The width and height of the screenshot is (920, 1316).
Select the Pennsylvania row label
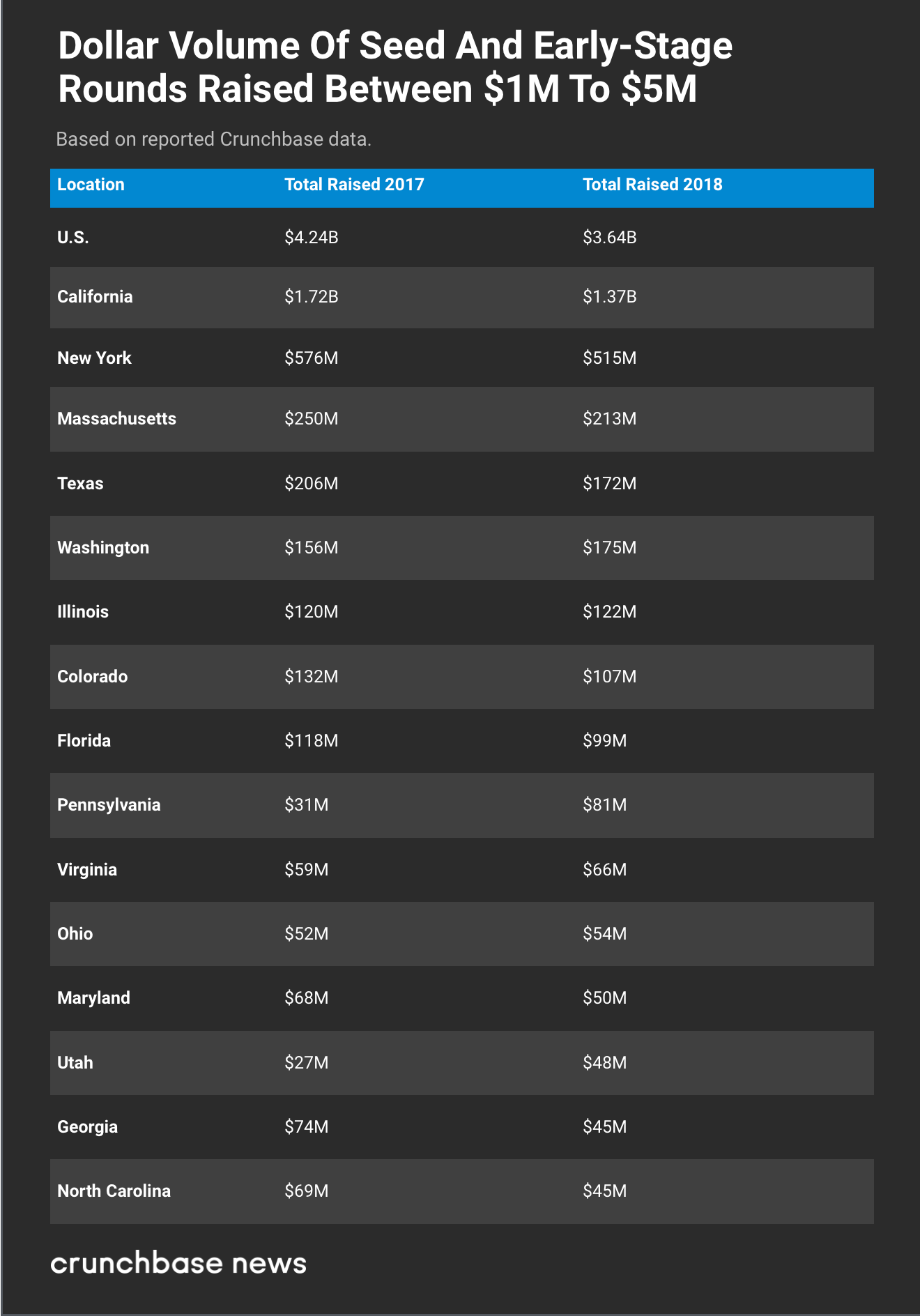tap(109, 805)
